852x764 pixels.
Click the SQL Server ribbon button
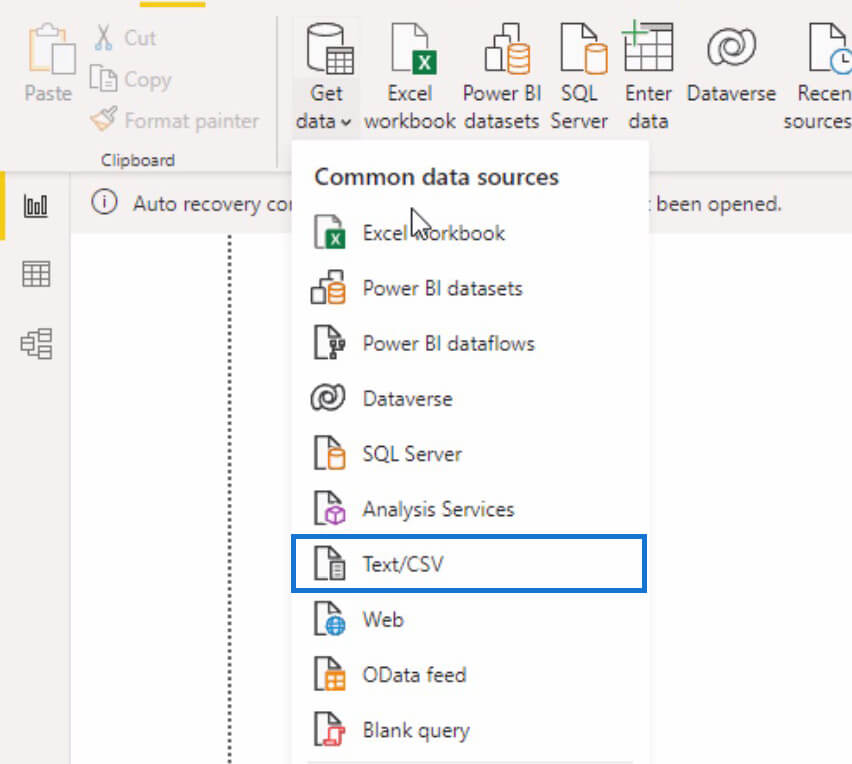[579, 78]
